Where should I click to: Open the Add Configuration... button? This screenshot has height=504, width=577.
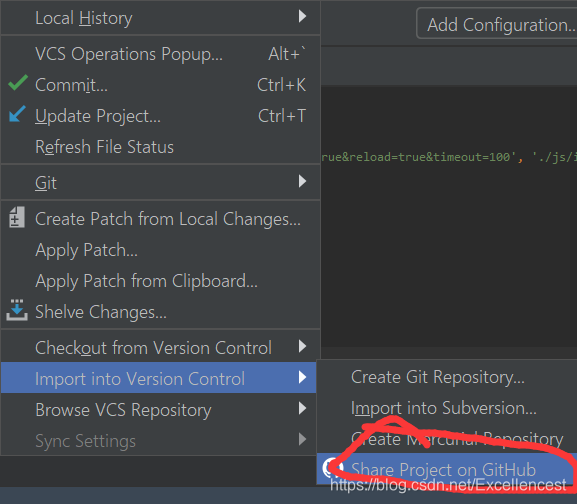click(x=497, y=25)
